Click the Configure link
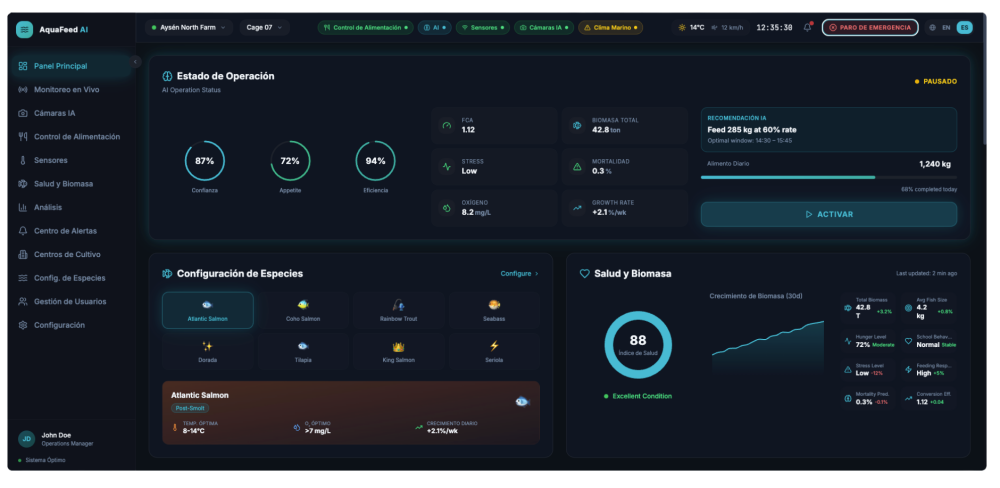This screenshot has width=1000, height=488. pyautogui.click(x=519, y=274)
